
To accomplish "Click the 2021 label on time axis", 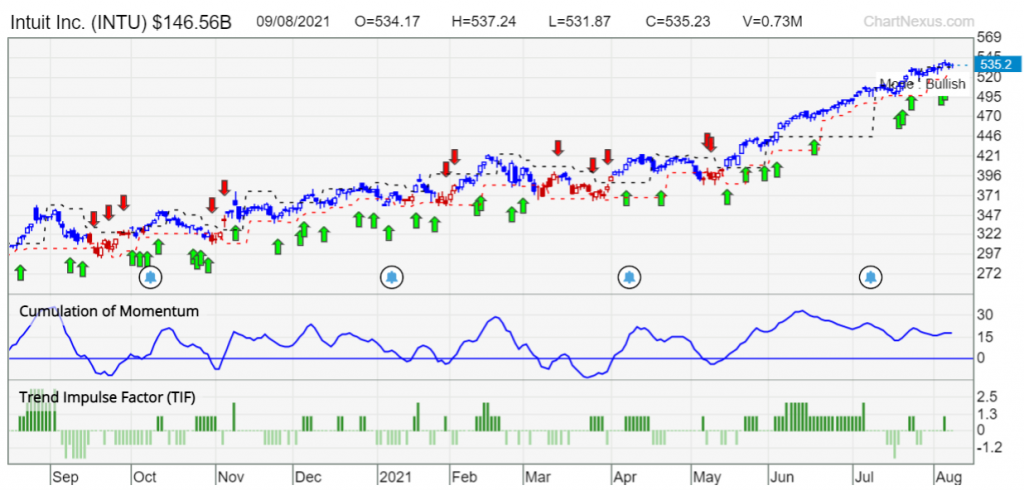I will tap(397, 476).
